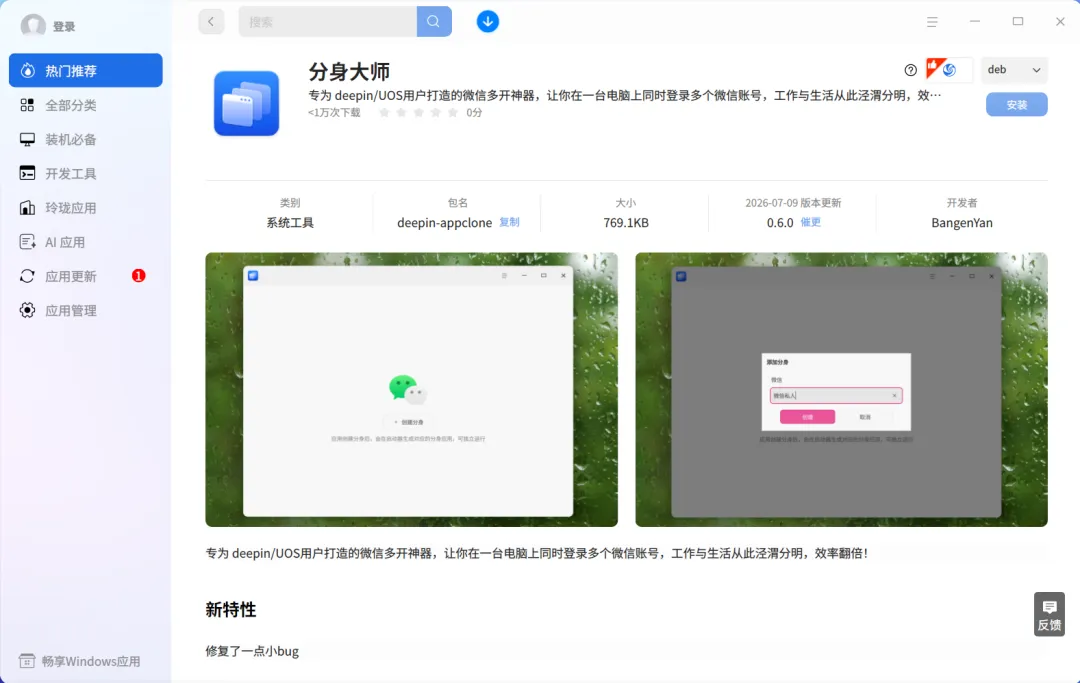Focus the 搜索 search field
Screen dimensions: 1080x683
click(x=328, y=21)
